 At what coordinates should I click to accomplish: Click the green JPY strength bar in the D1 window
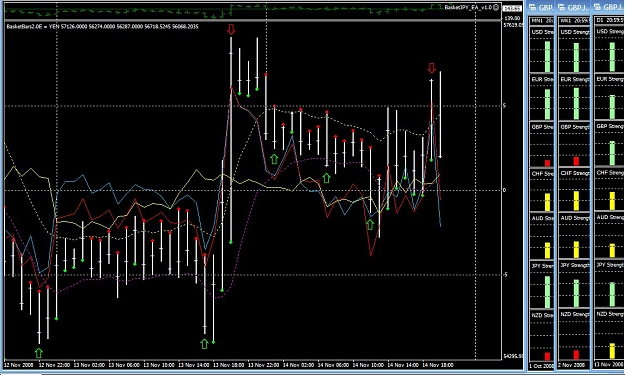tap(612, 294)
